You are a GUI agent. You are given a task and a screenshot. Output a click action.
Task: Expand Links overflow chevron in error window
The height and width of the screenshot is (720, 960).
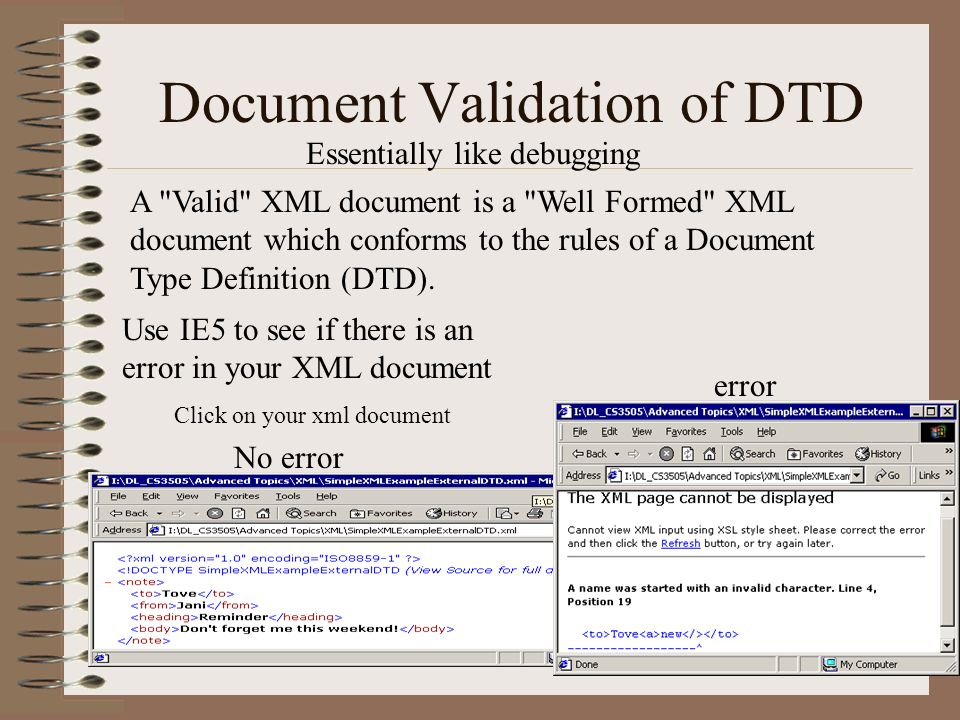click(x=948, y=473)
